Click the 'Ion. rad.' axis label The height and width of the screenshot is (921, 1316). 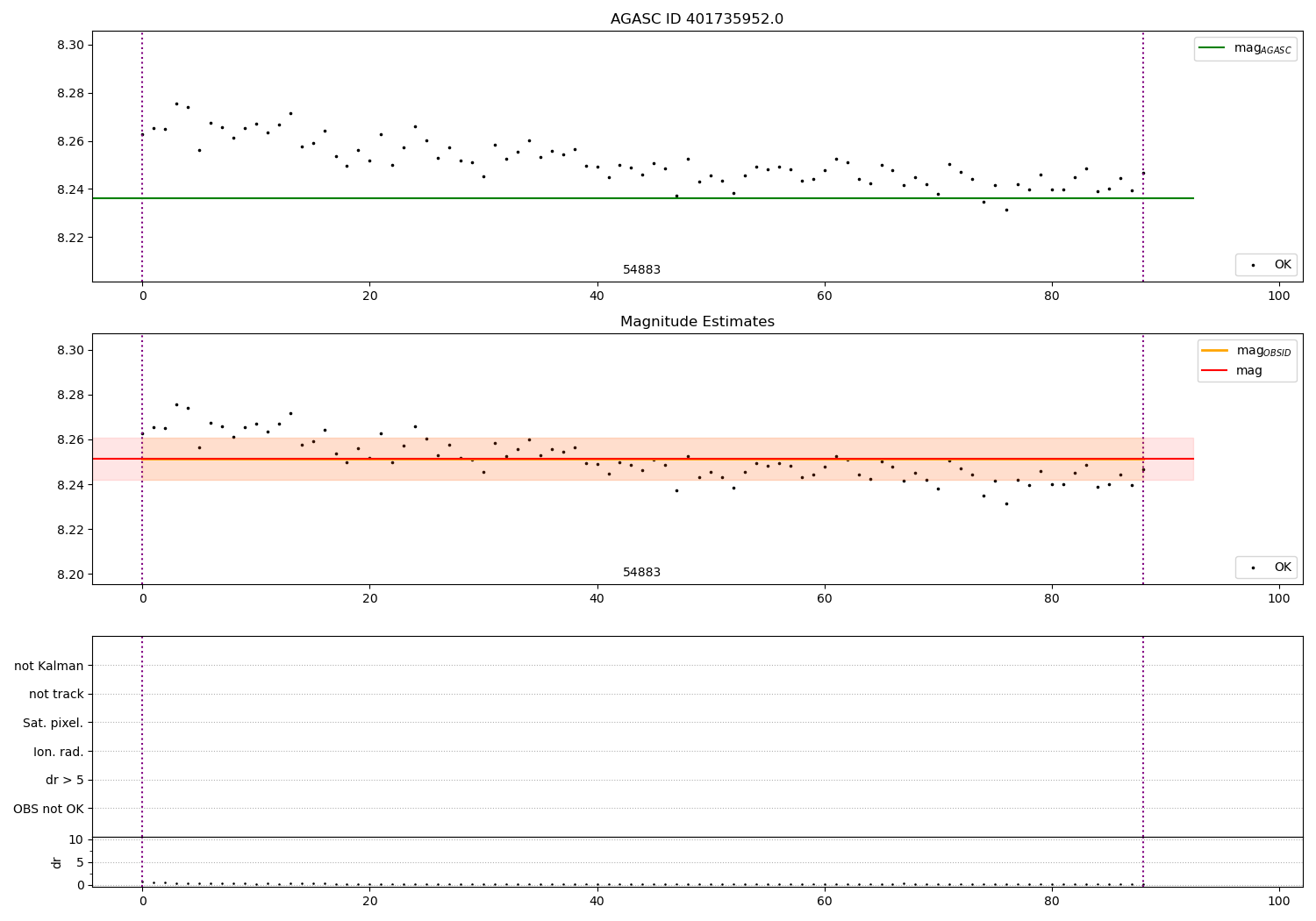point(59,752)
